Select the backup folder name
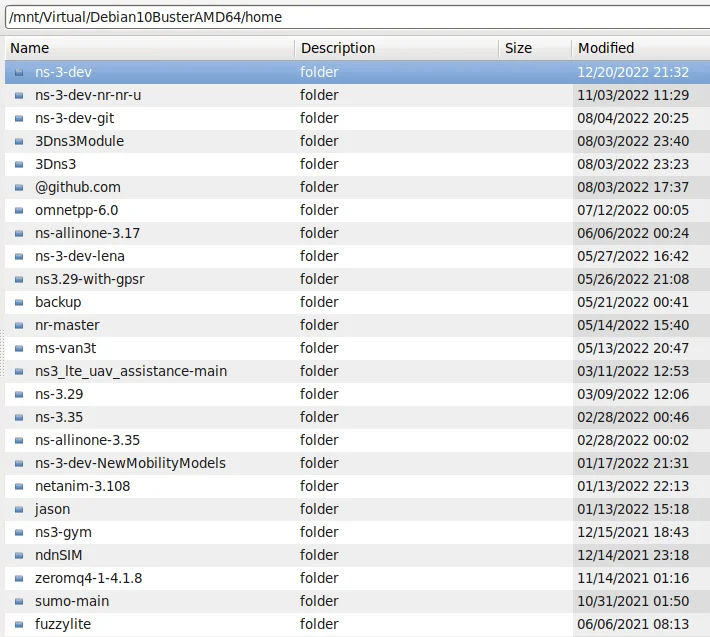 pos(58,302)
